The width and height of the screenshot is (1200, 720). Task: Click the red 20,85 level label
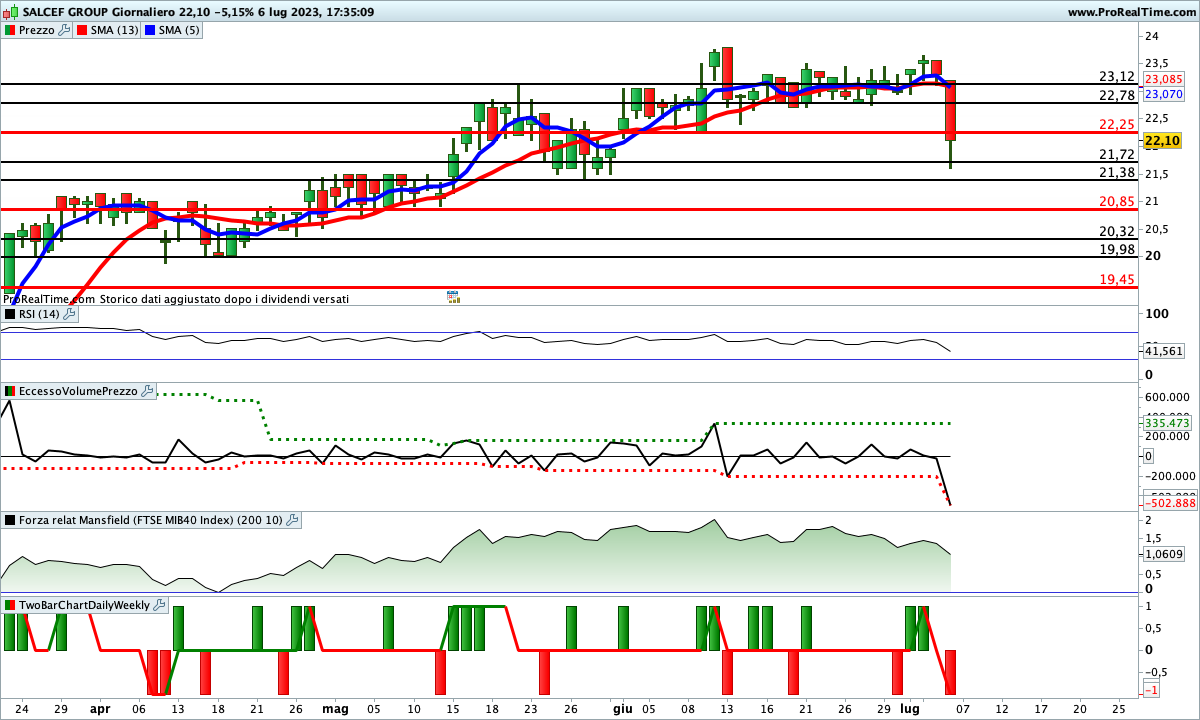[1117, 202]
